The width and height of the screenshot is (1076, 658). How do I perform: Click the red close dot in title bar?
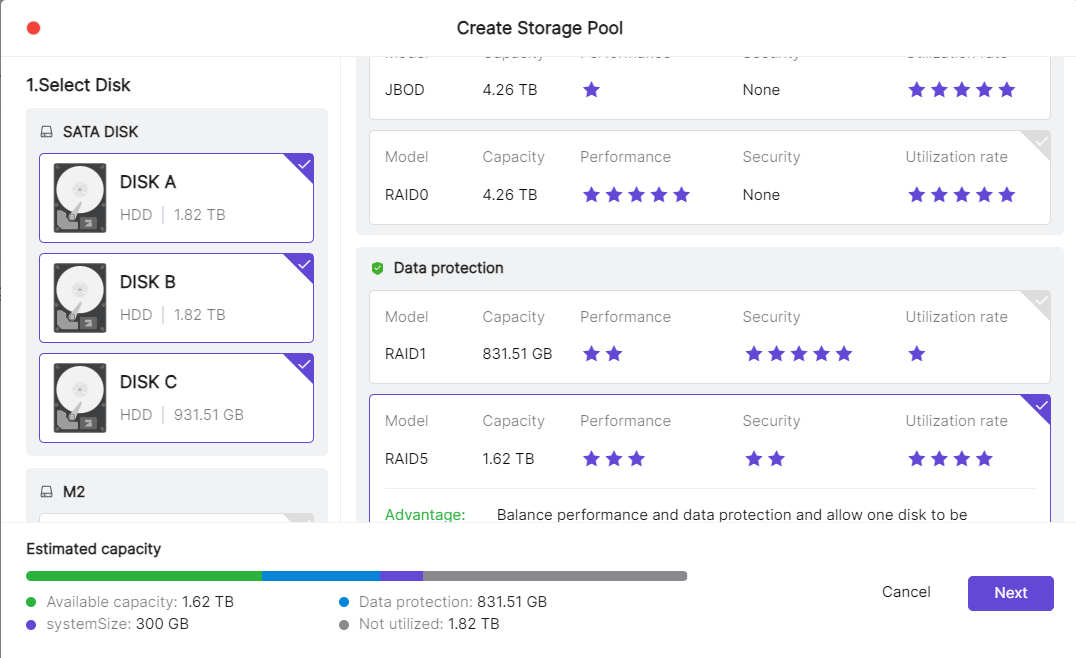[x=33, y=28]
